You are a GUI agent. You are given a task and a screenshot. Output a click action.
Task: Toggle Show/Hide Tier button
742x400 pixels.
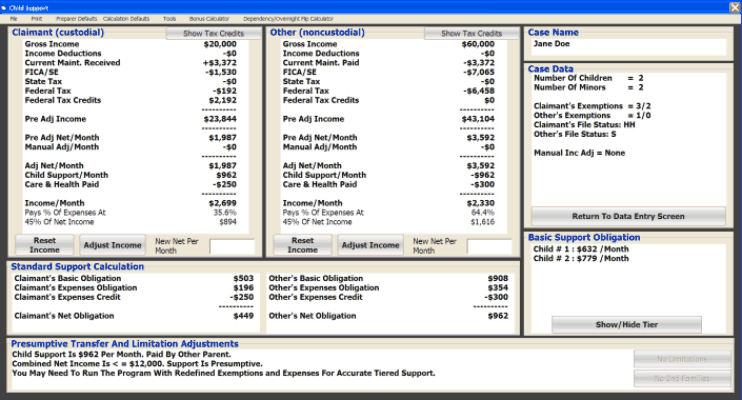(x=627, y=325)
